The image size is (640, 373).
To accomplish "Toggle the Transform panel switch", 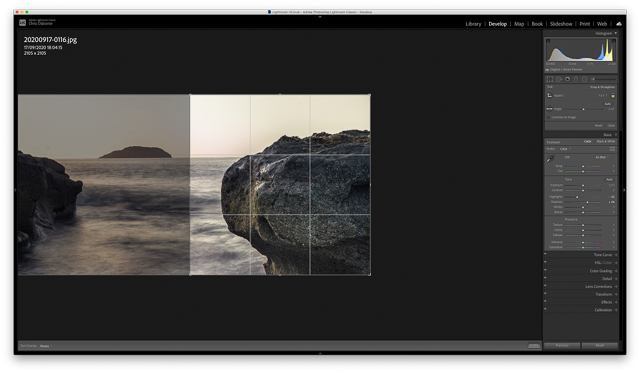I will tap(545, 294).
